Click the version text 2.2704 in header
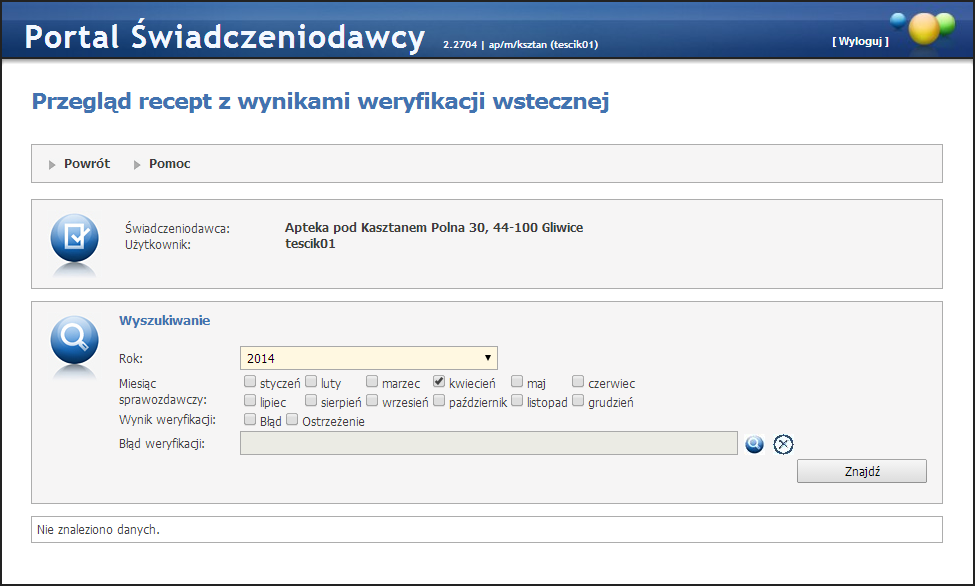Image resolution: width=975 pixels, height=586 pixels. [460, 45]
